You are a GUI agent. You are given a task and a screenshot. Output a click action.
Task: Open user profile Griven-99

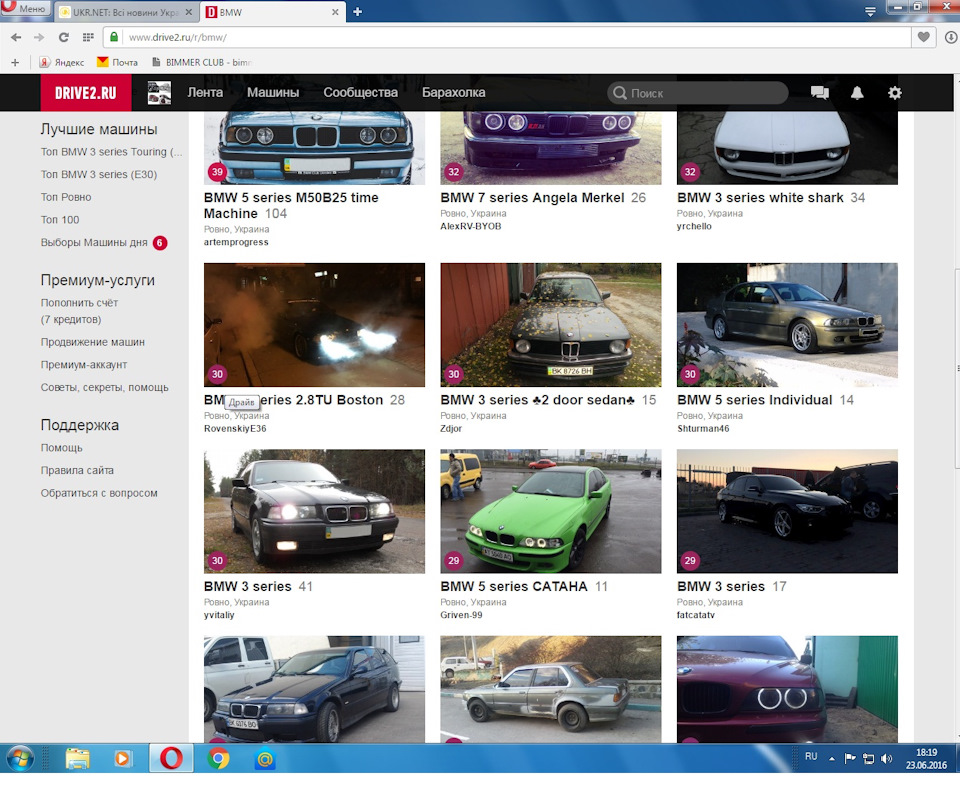point(461,615)
